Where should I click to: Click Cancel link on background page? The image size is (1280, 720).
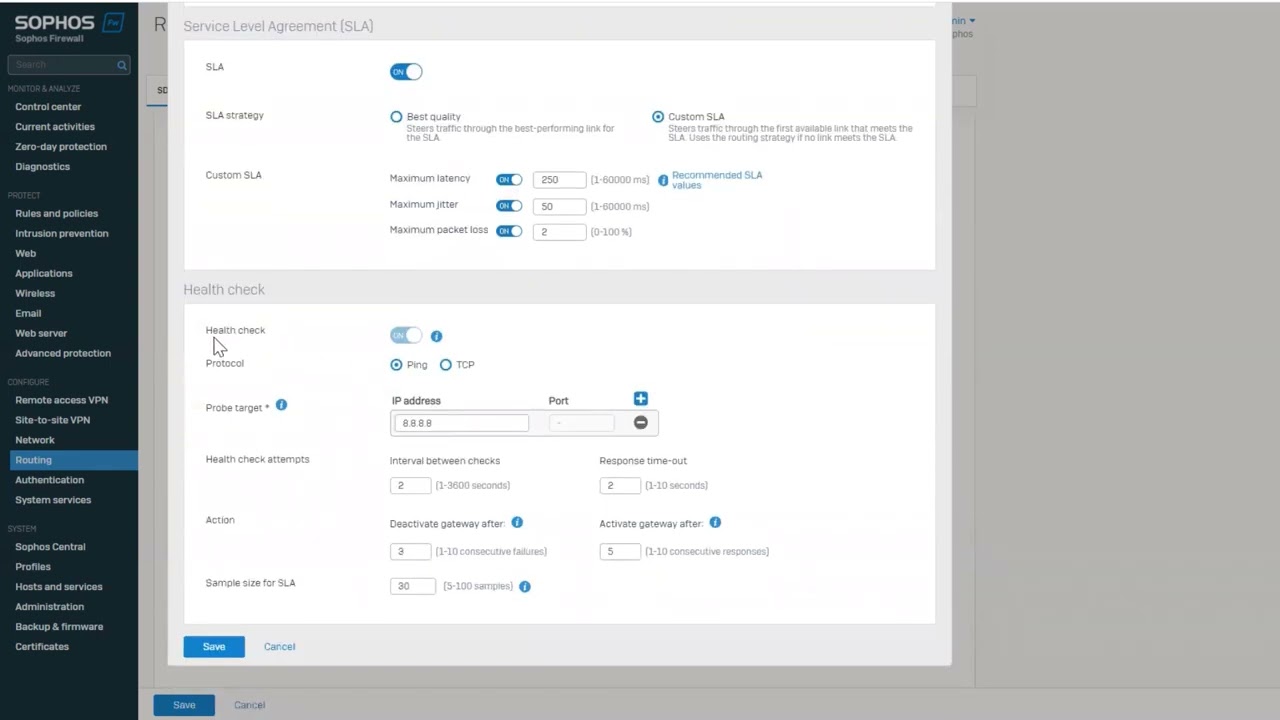(x=249, y=705)
